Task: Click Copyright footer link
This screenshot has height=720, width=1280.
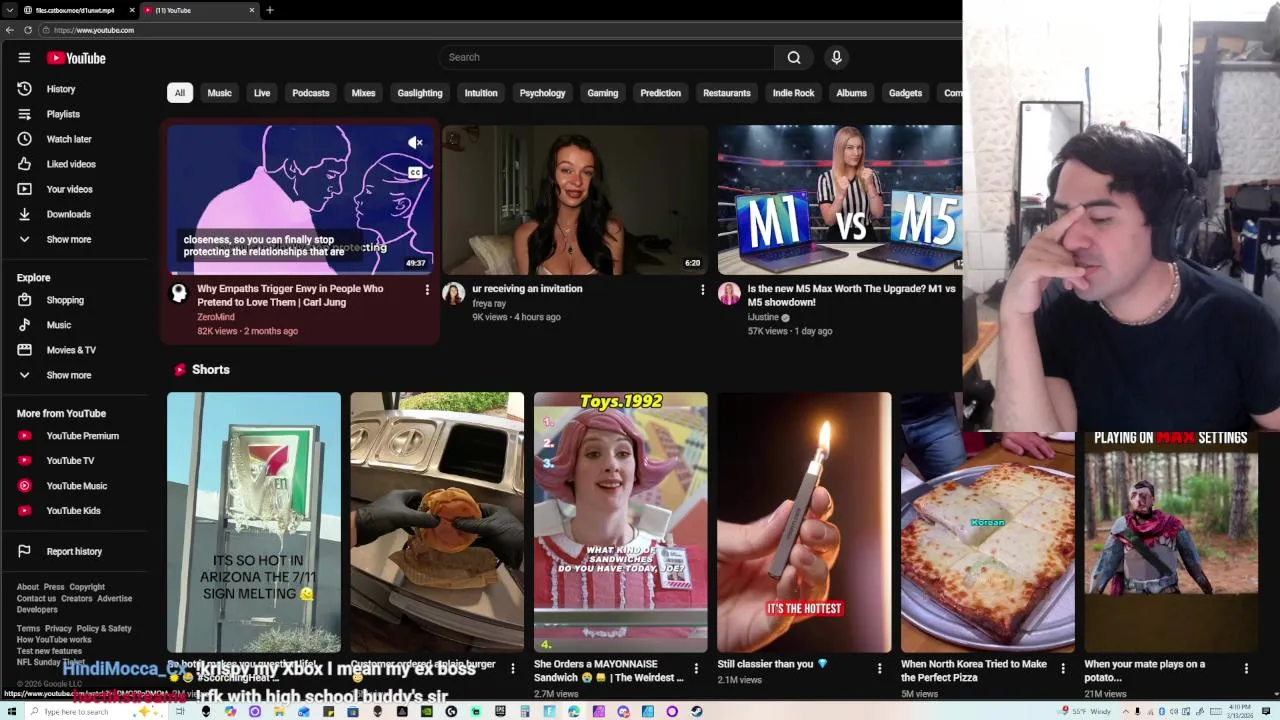Action: pos(87,587)
